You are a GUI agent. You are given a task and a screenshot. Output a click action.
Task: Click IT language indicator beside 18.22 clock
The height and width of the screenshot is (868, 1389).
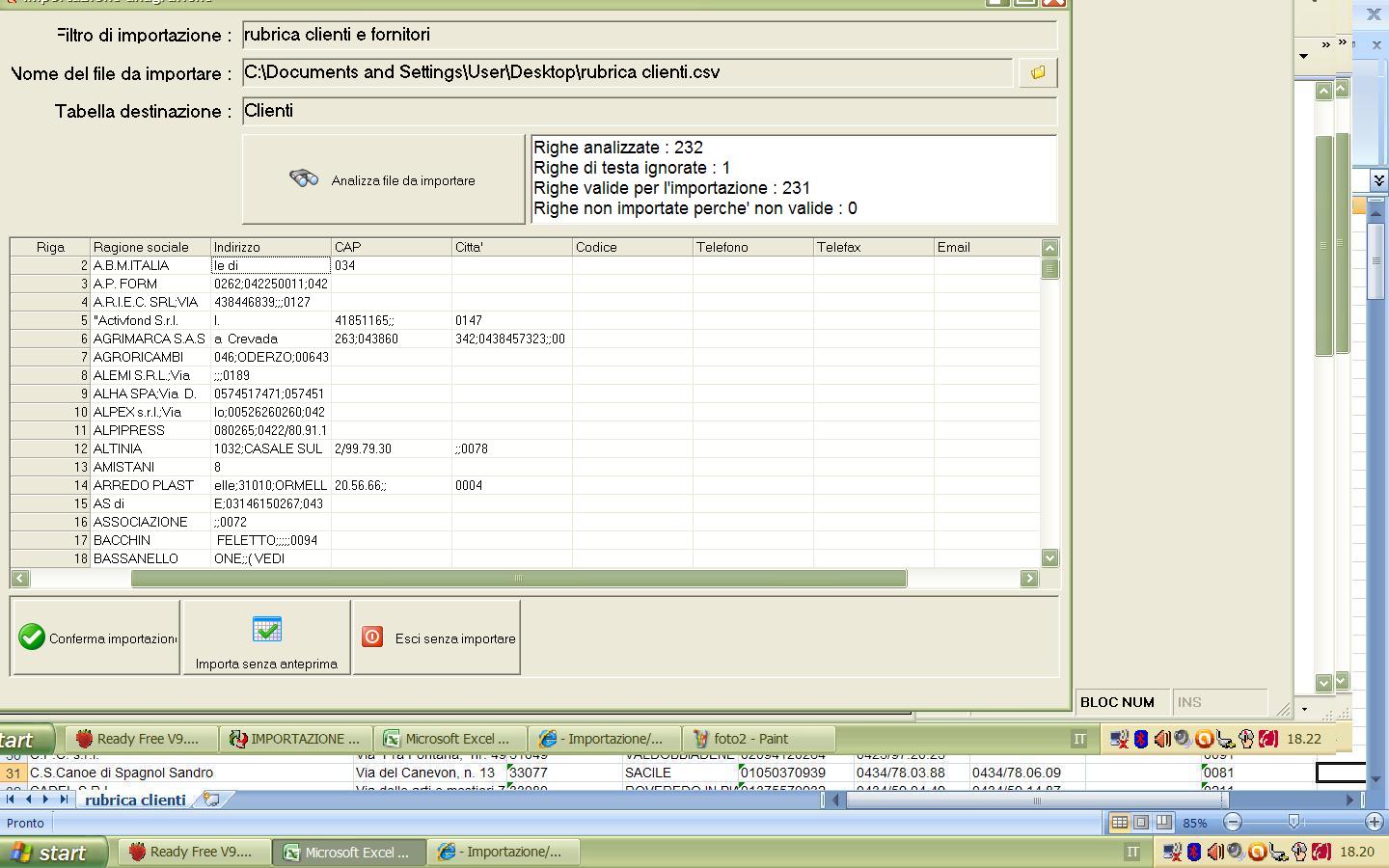click(1079, 739)
